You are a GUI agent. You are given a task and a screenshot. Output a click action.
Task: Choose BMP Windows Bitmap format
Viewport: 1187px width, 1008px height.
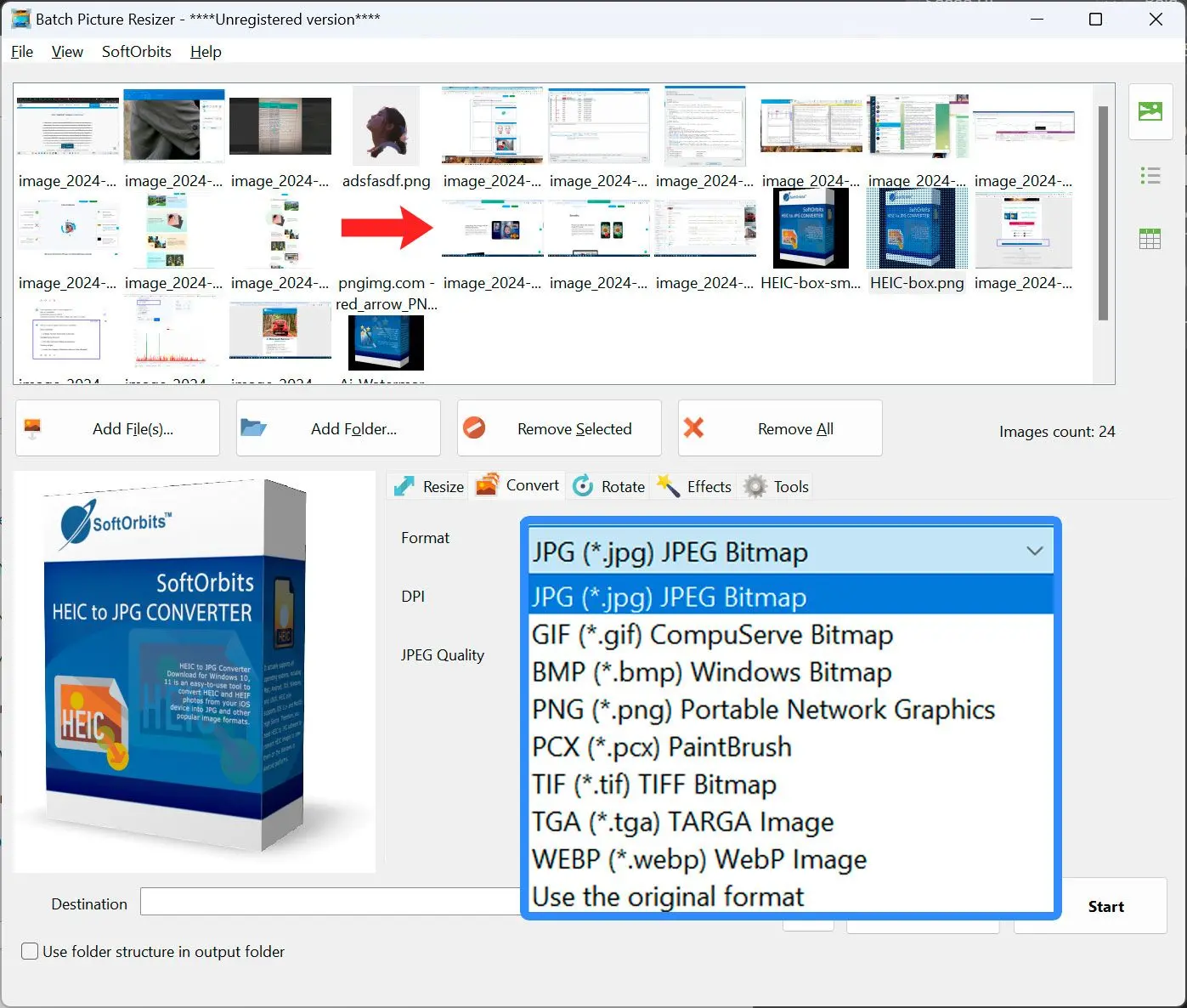pos(791,671)
